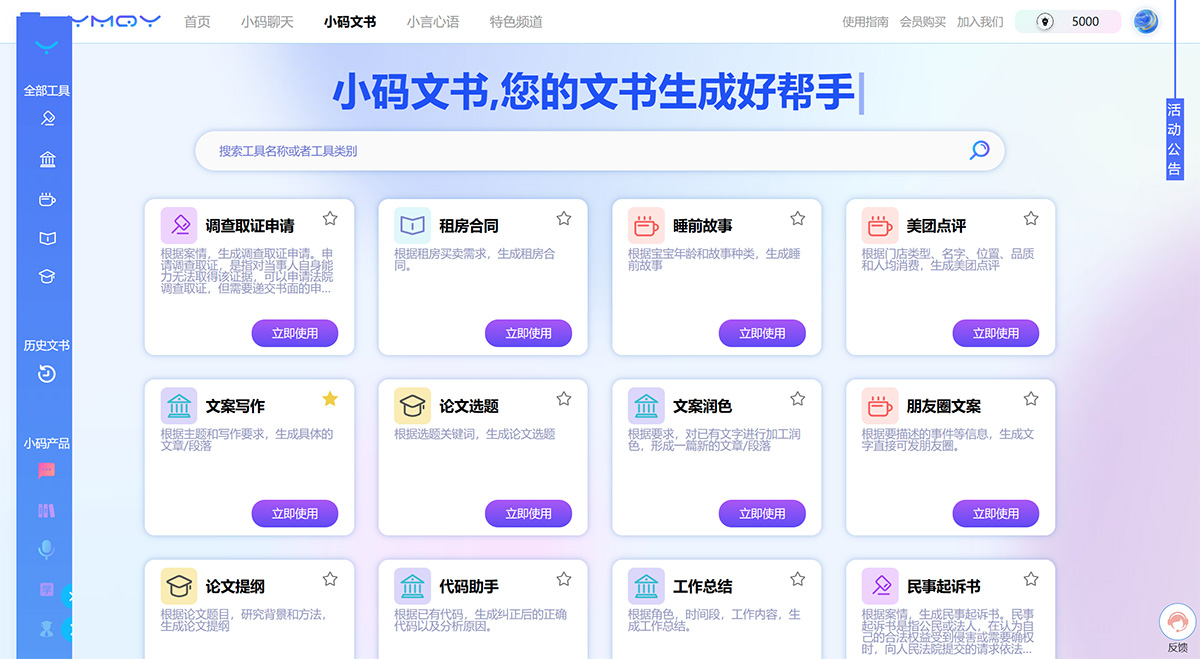Click the search magnifier icon in search bar
This screenshot has width=1200, height=659.
click(x=979, y=150)
